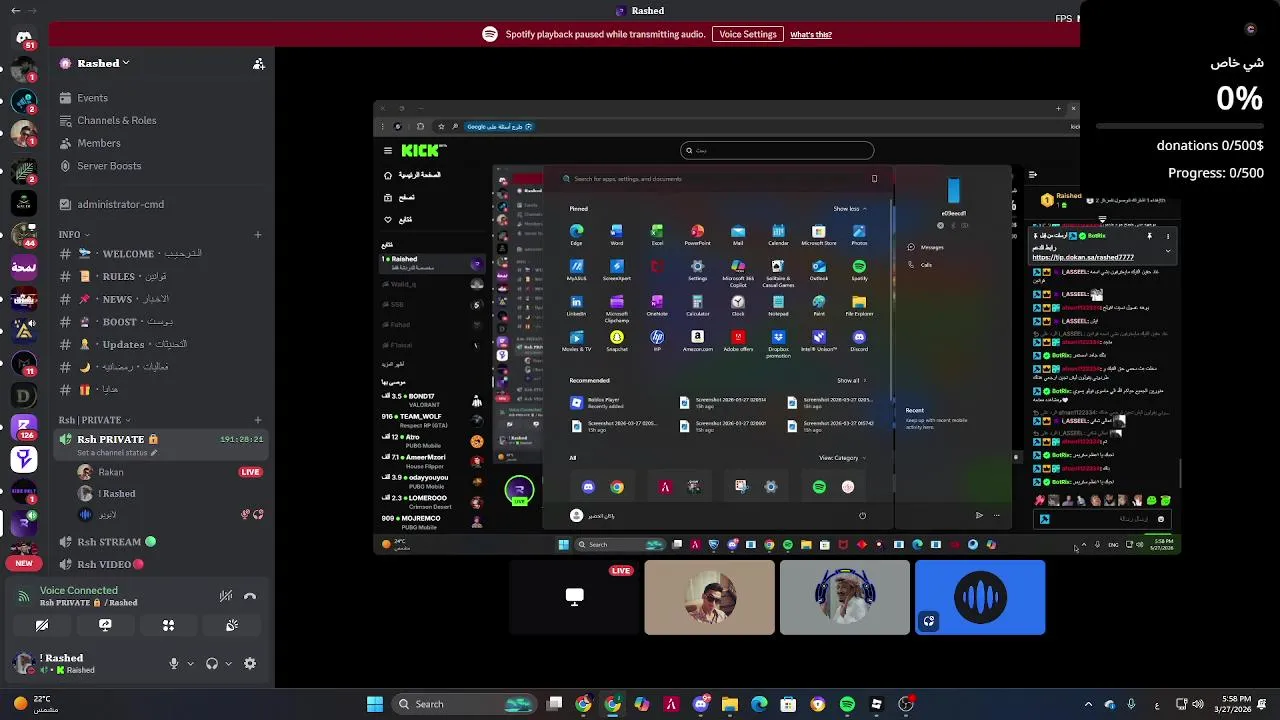Open Discord User Settings gear
This screenshot has width=1280, height=720.
(x=250, y=663)
